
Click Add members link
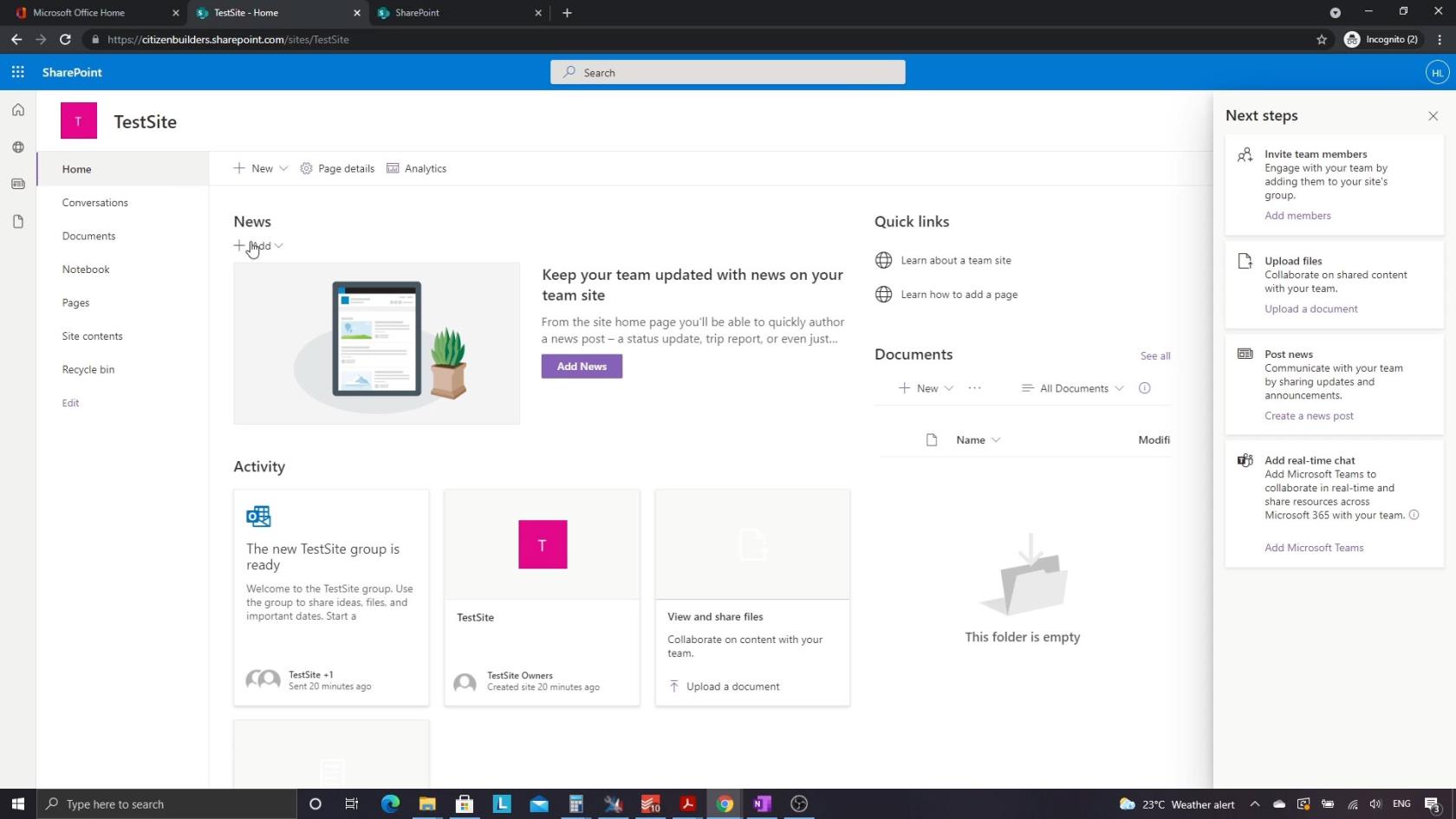pos(1297,216)
